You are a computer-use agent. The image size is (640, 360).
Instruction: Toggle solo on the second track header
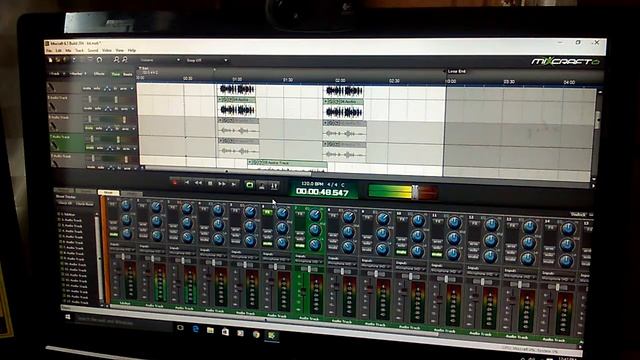click(98, 109)
